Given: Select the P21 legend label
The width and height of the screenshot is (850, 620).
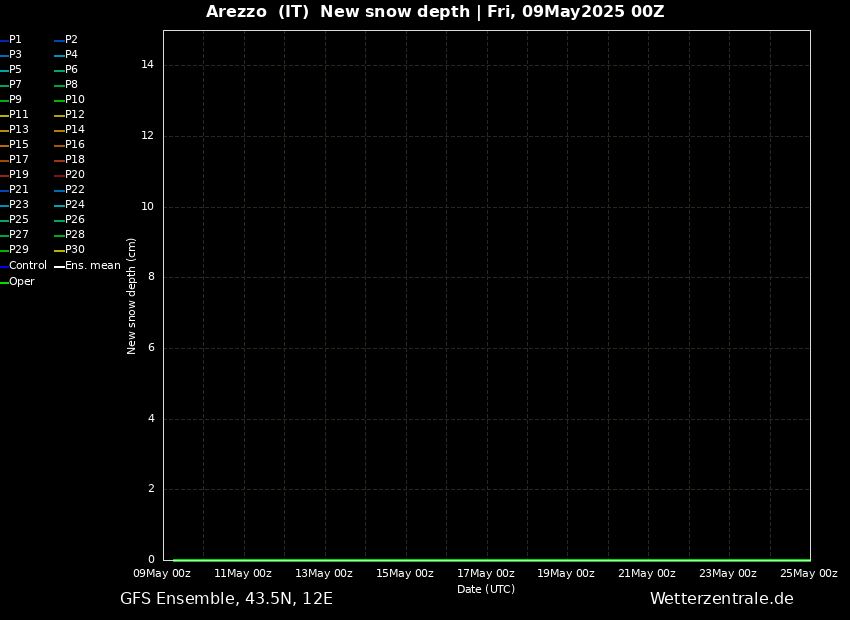Looking at the screenshot, I should [18, 190].
